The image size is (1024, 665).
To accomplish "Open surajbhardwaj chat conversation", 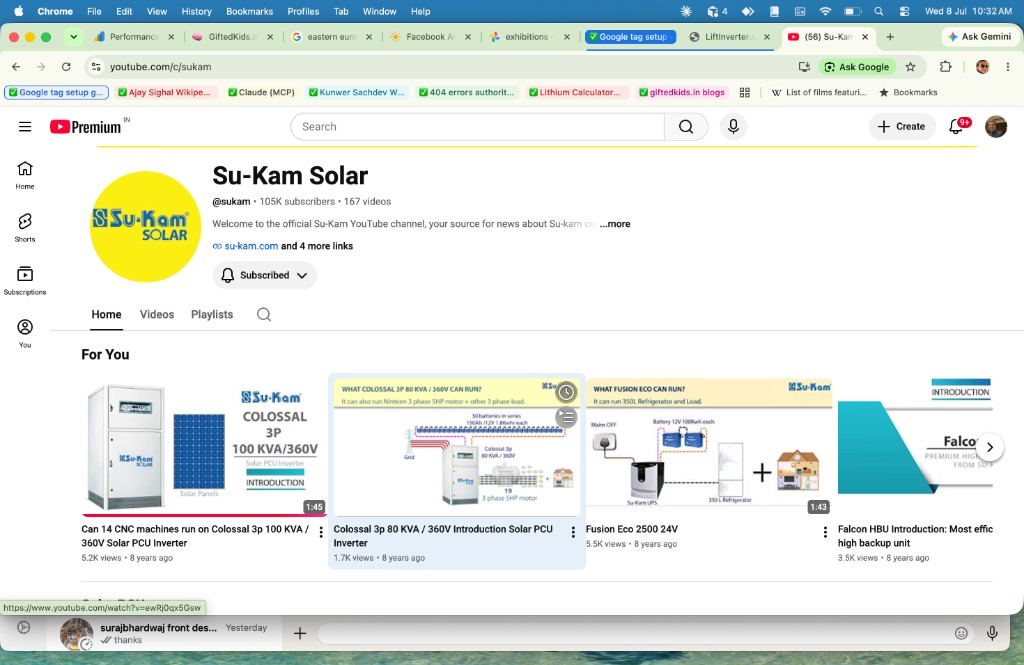I will coord(164,633).
